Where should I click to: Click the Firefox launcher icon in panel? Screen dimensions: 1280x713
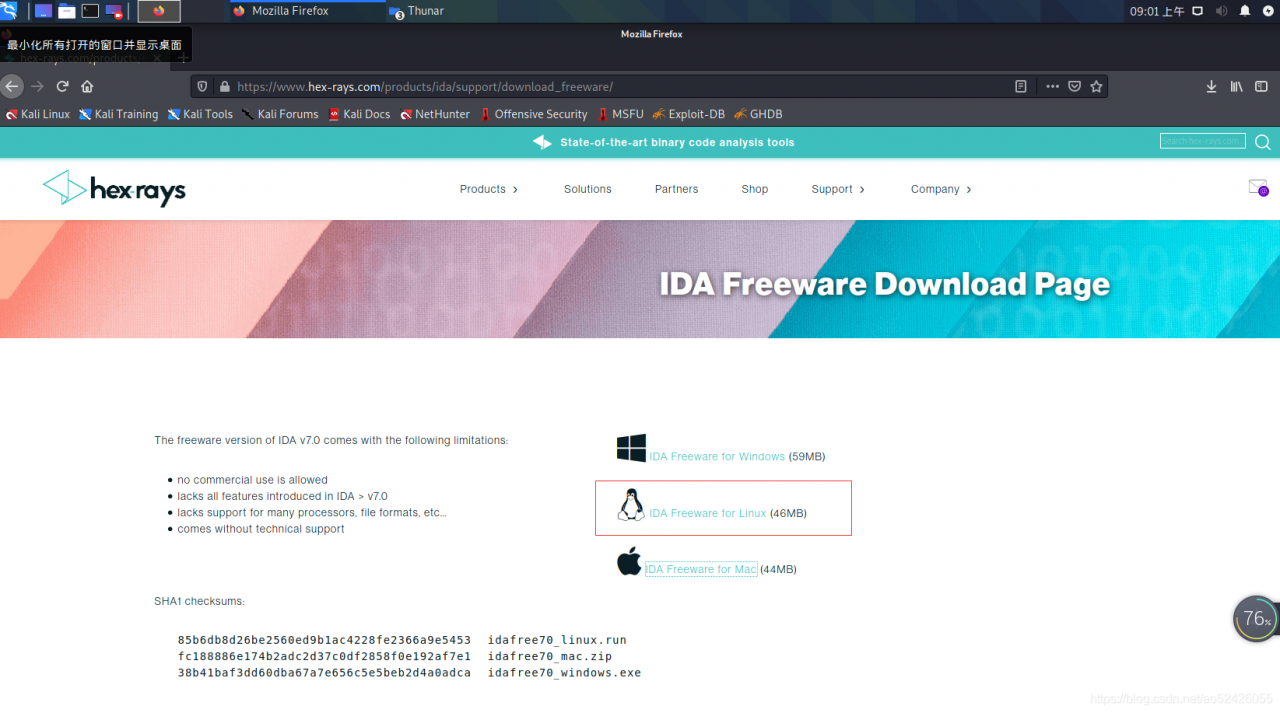pyautogui.click(x=159, y=11)
